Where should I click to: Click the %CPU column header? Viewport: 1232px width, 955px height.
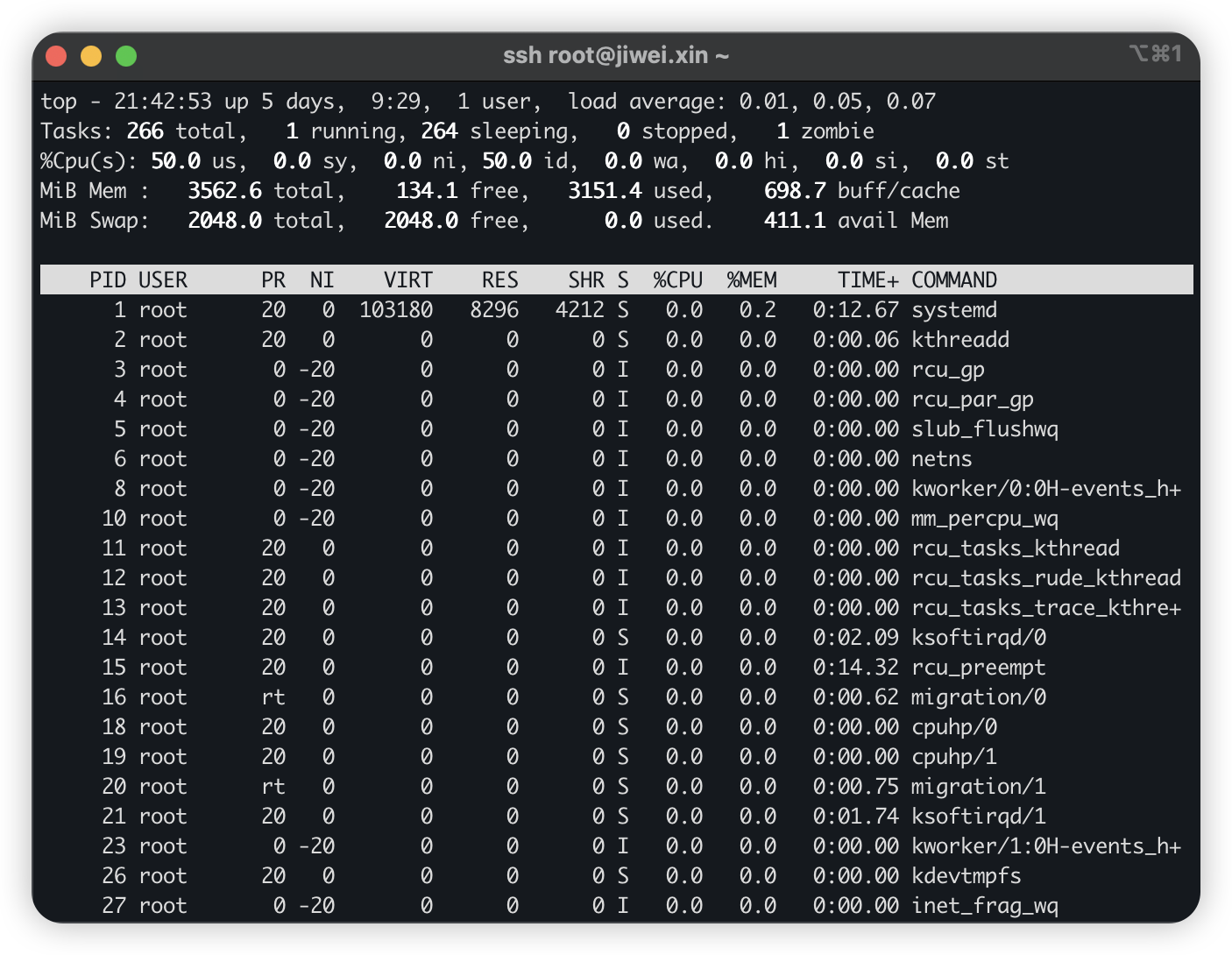click(677, 280)
